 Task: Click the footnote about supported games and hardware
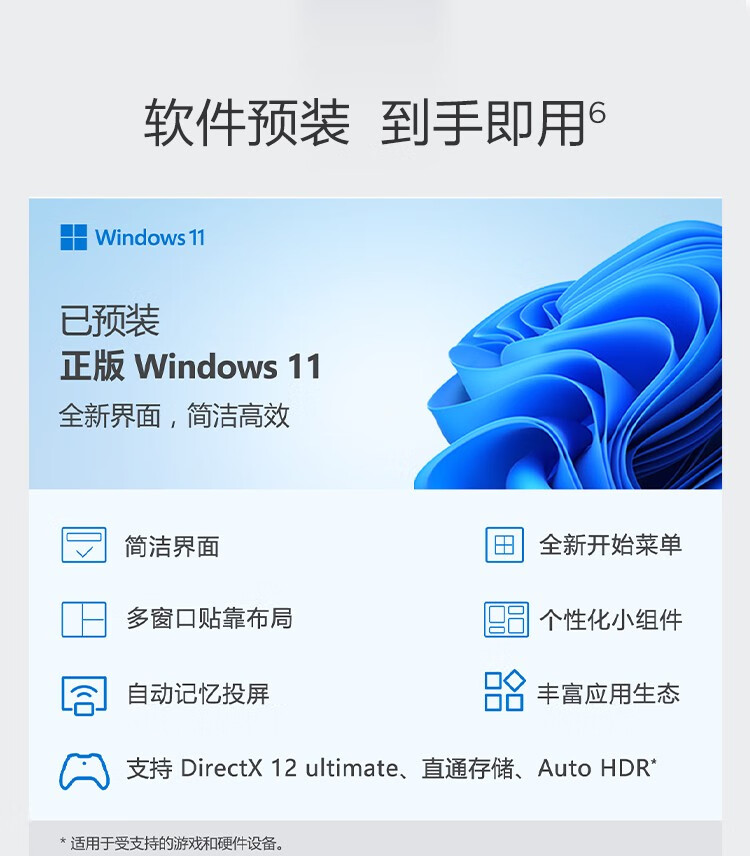coord(172,843)
